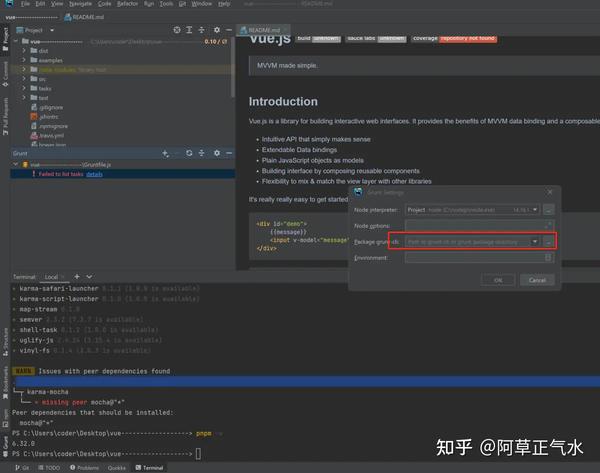Open Project panel gear settings
600x473 pixels.
tap(217, 30)
